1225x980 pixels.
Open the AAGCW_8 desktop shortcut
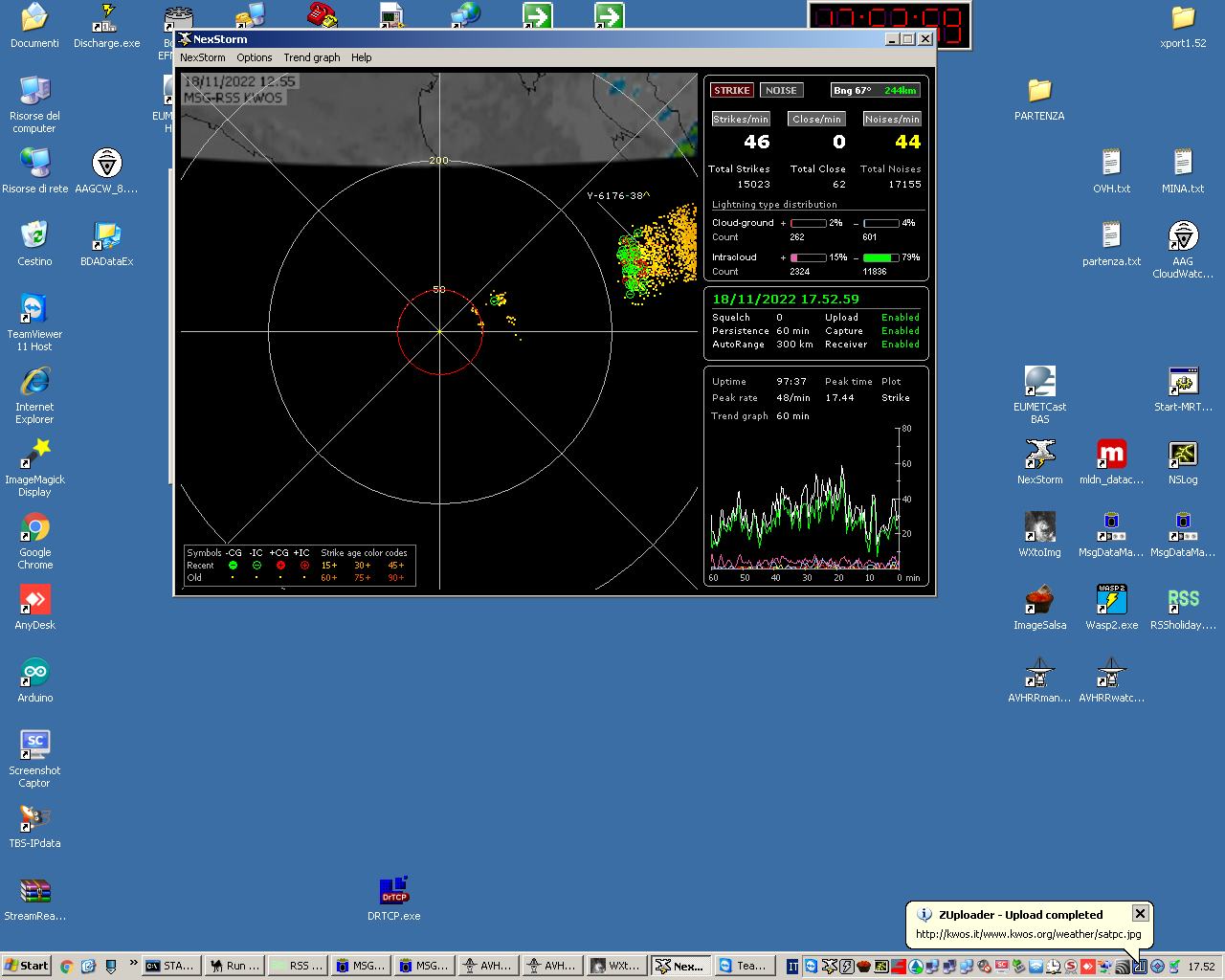pos(106,171)
